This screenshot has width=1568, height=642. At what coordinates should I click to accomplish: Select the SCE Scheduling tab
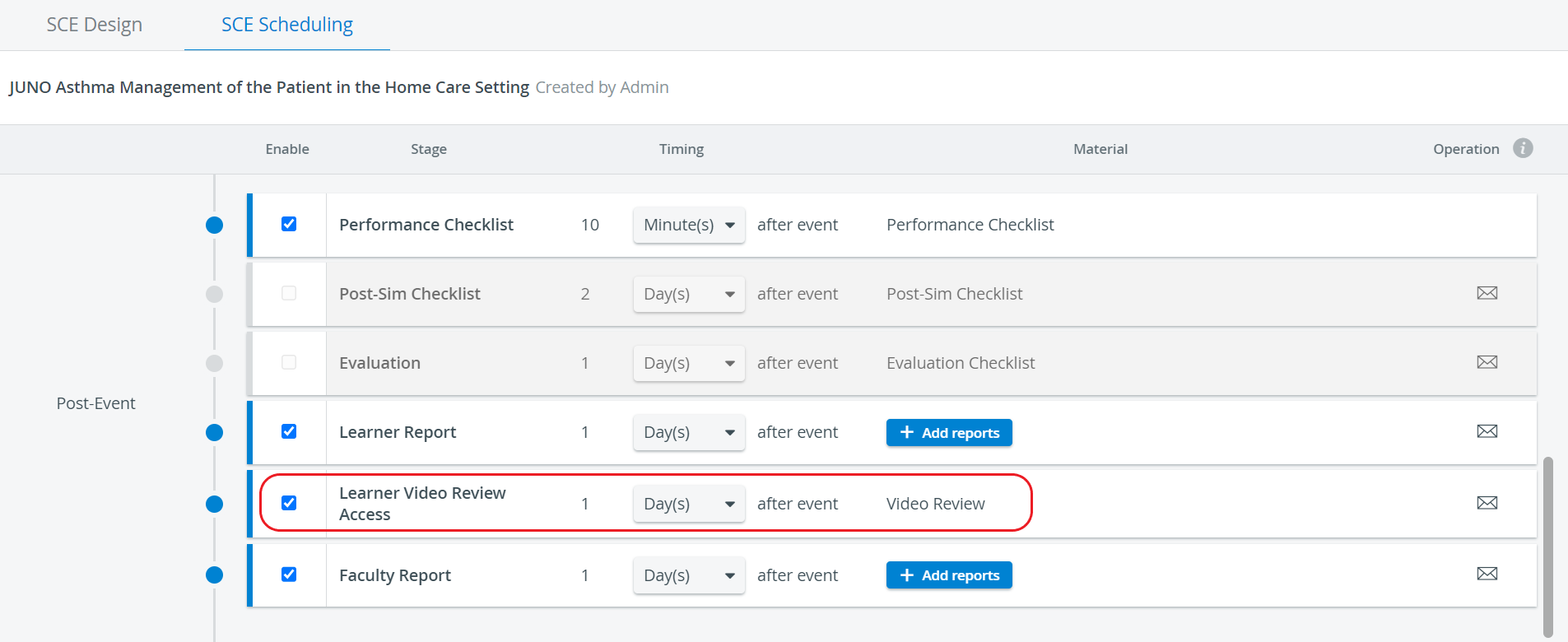pos(287,25)
